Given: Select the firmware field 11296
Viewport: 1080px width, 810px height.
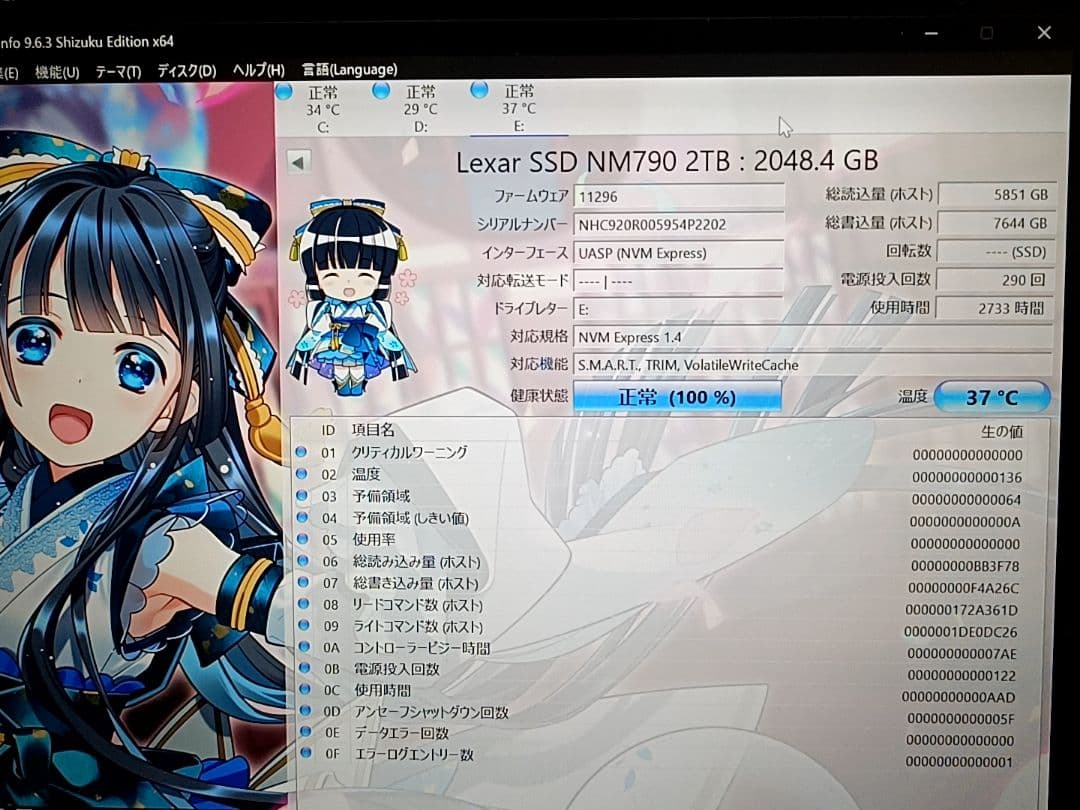Looking at the screenshot, I should click(678, 197).
